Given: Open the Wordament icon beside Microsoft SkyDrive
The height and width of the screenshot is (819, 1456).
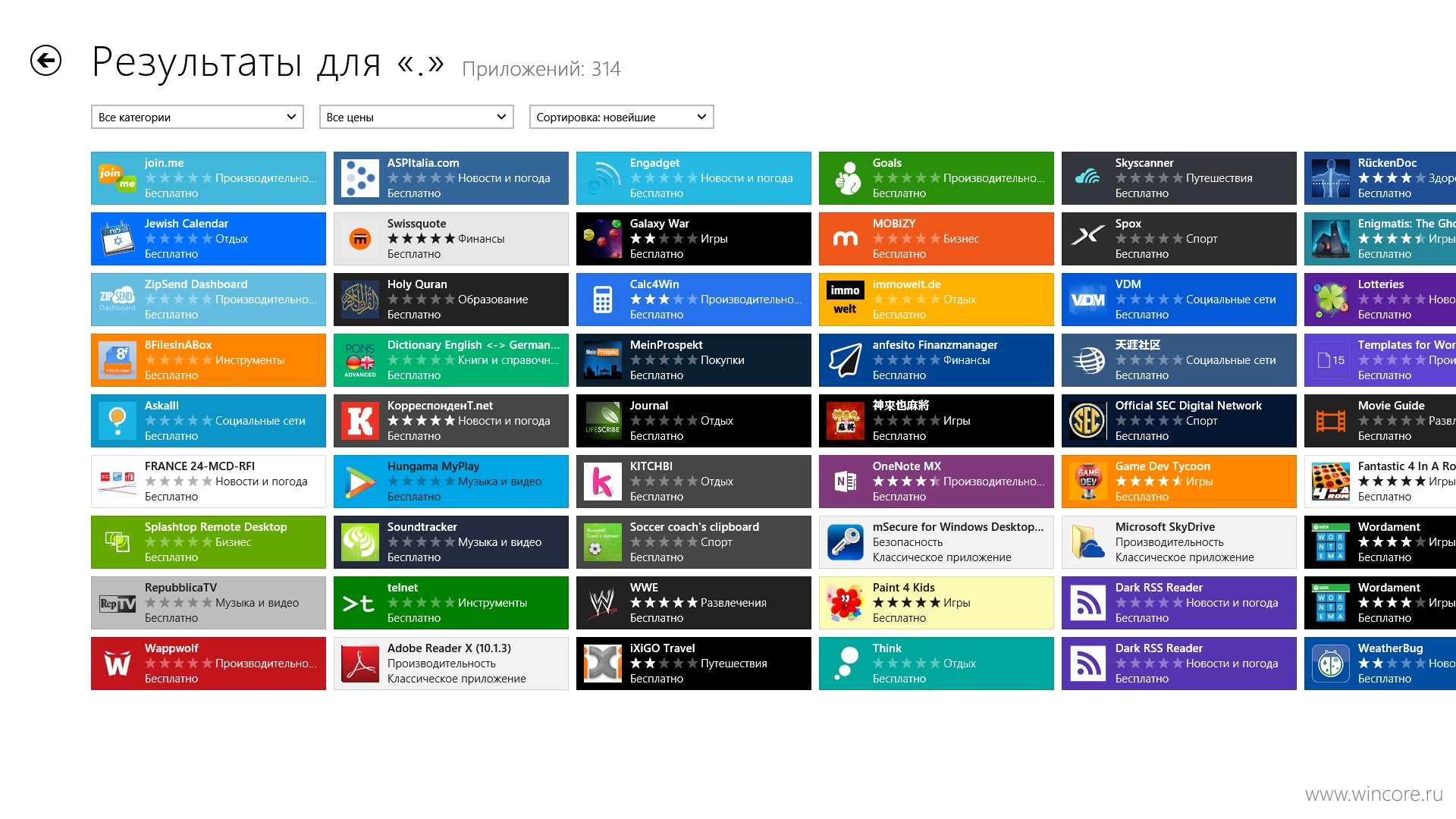Looking at the screenshot, I should [1331, 542].
